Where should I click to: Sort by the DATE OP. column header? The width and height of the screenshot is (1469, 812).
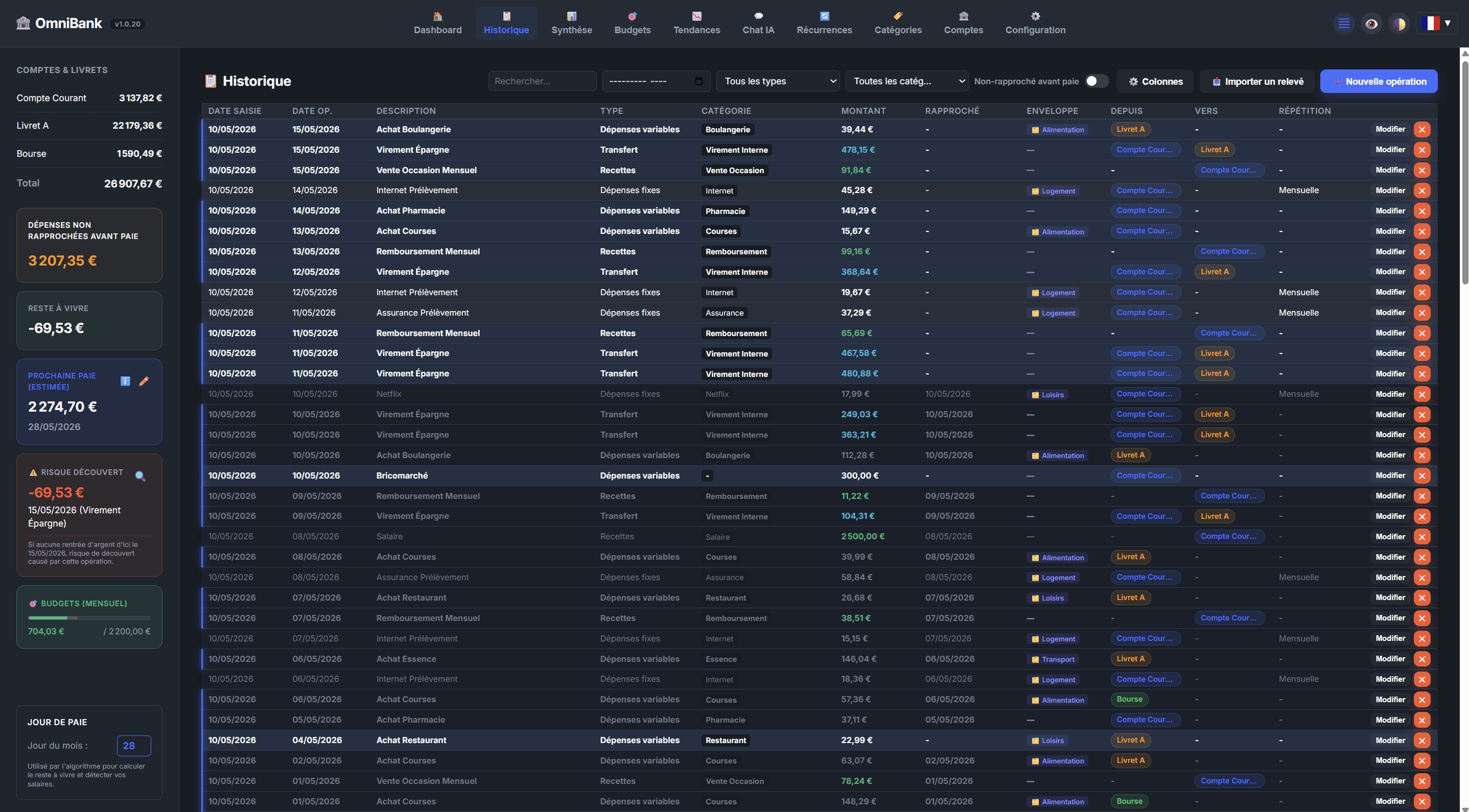click(312, 110)
